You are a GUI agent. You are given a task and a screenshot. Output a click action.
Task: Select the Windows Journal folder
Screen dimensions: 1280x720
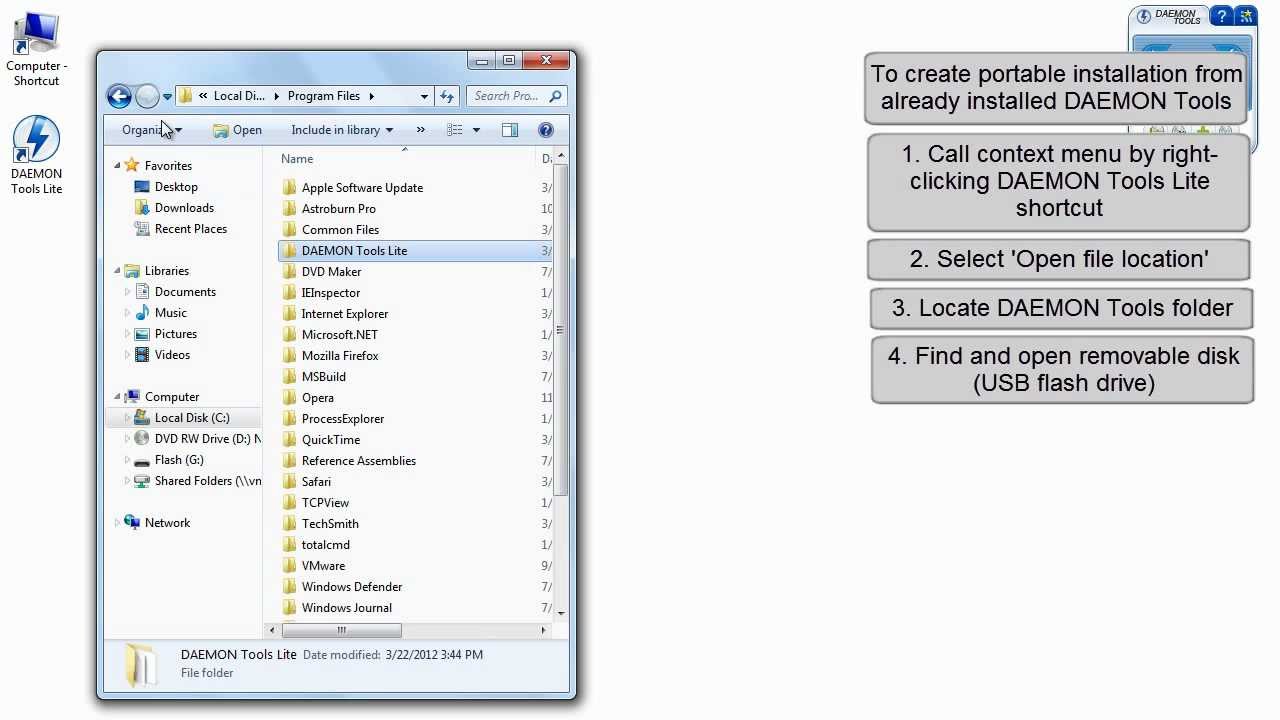click(x=347, y=608)
